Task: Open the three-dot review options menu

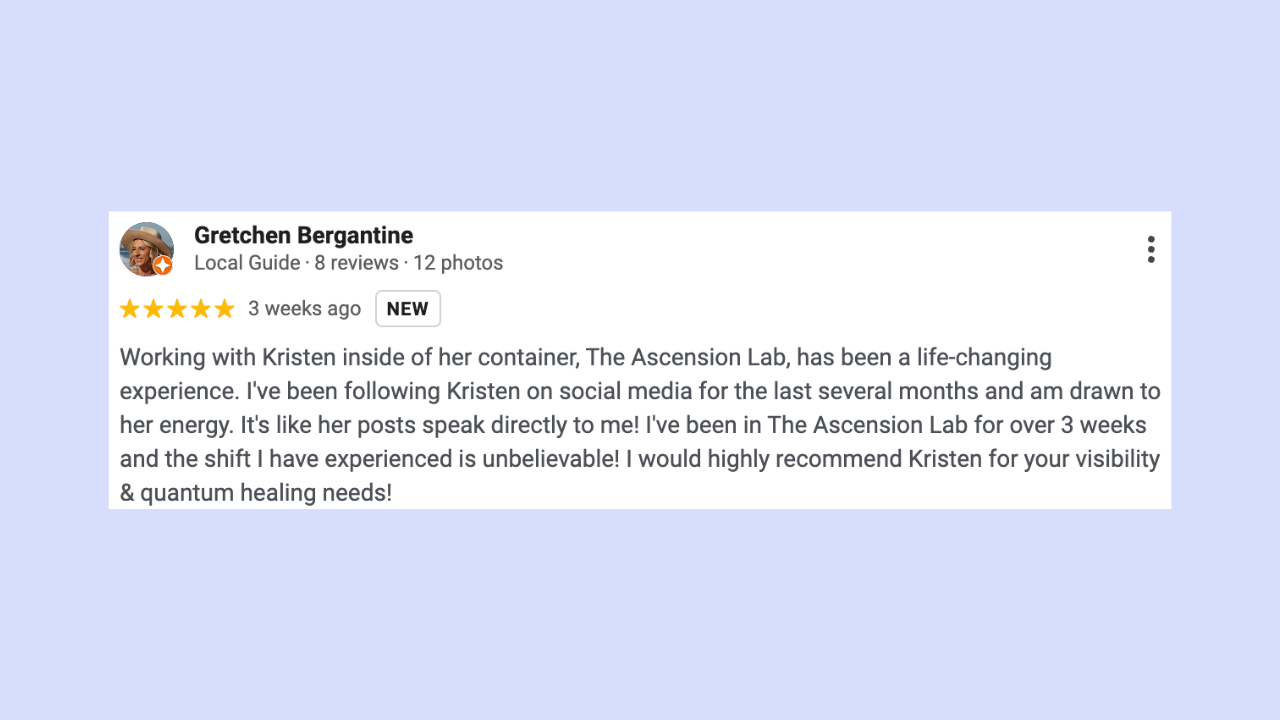Action: [x=1151, y=249]
